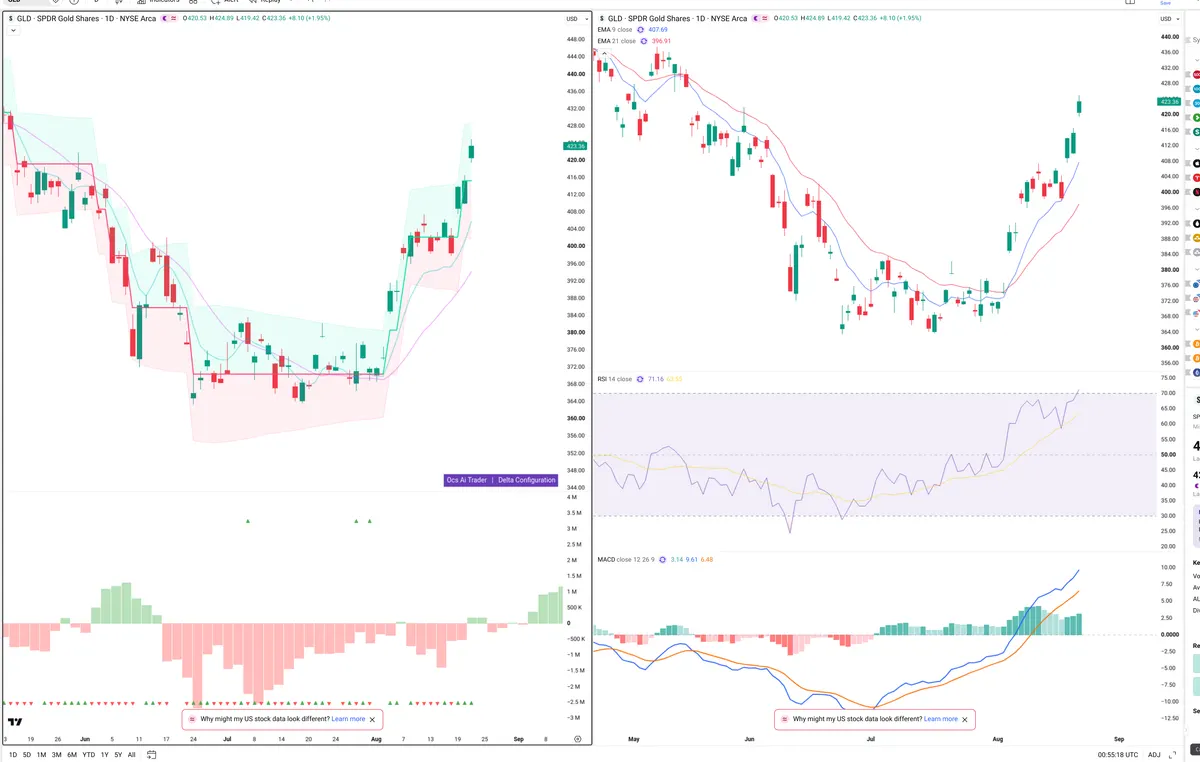Click the RSI value 71.16
Image resolution: width=1200 pixels, height=762 pixels.
(x=656, y=379)
